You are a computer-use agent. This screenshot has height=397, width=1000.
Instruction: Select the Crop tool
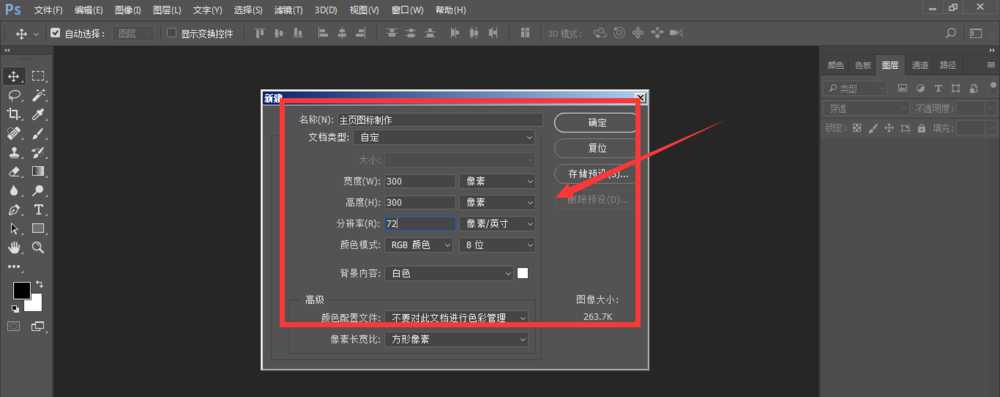(x=14, y=114)
